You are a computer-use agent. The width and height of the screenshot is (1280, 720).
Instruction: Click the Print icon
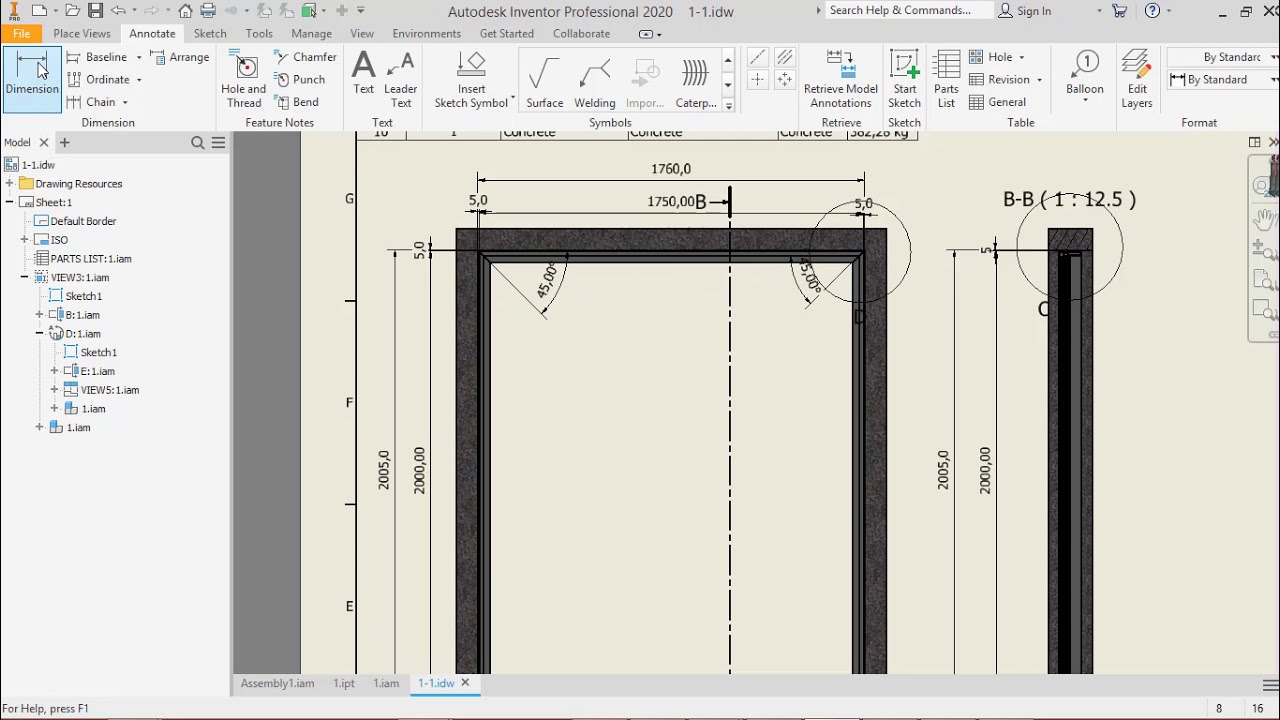[208, 11]
